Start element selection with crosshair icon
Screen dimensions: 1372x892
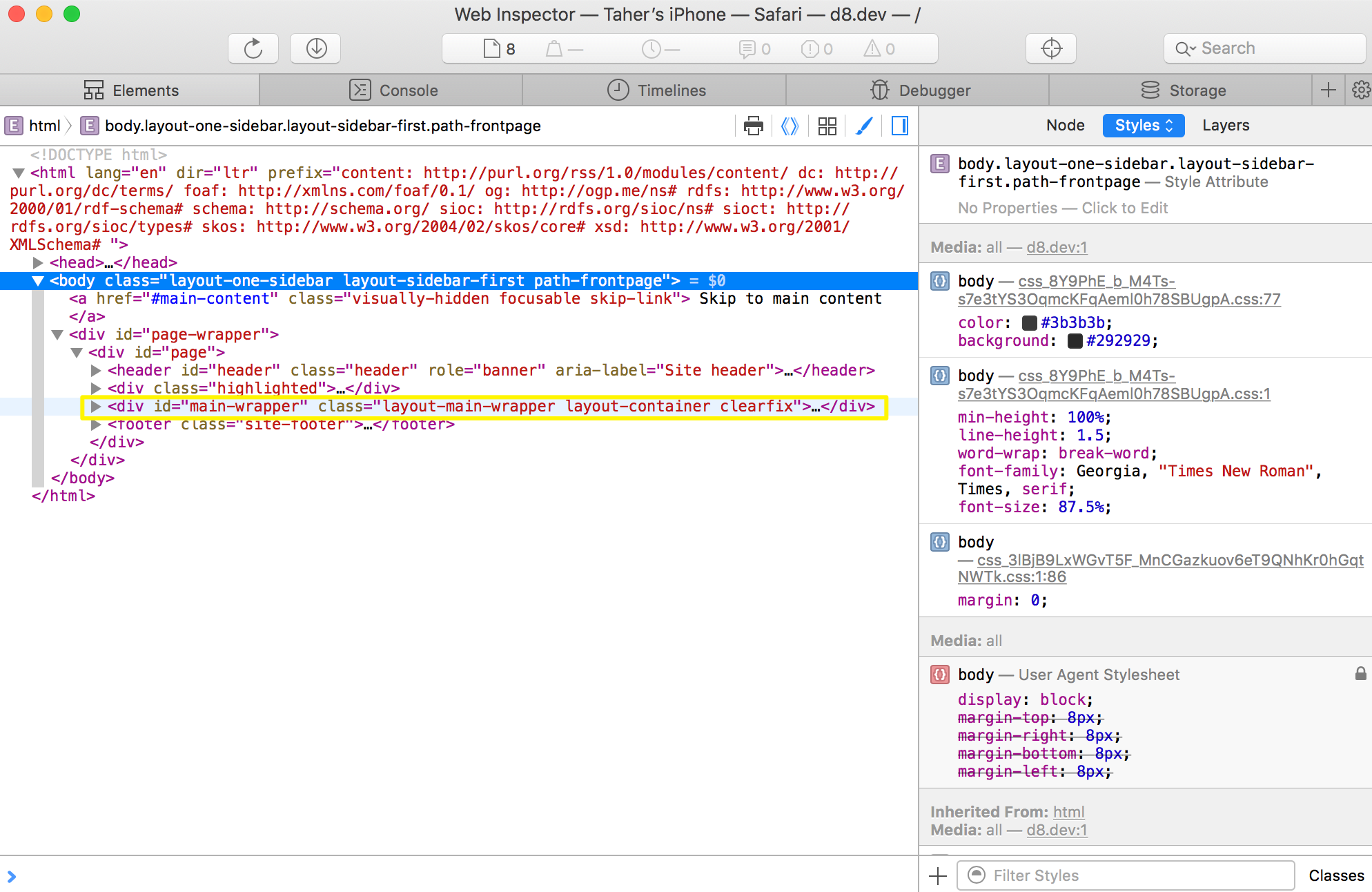[1051, 48]
